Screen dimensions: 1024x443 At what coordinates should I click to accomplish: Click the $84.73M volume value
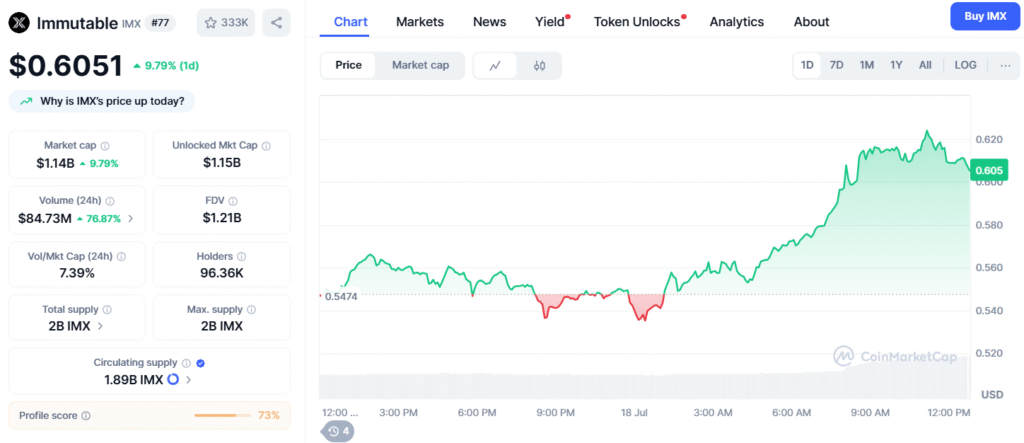(45, 218)
